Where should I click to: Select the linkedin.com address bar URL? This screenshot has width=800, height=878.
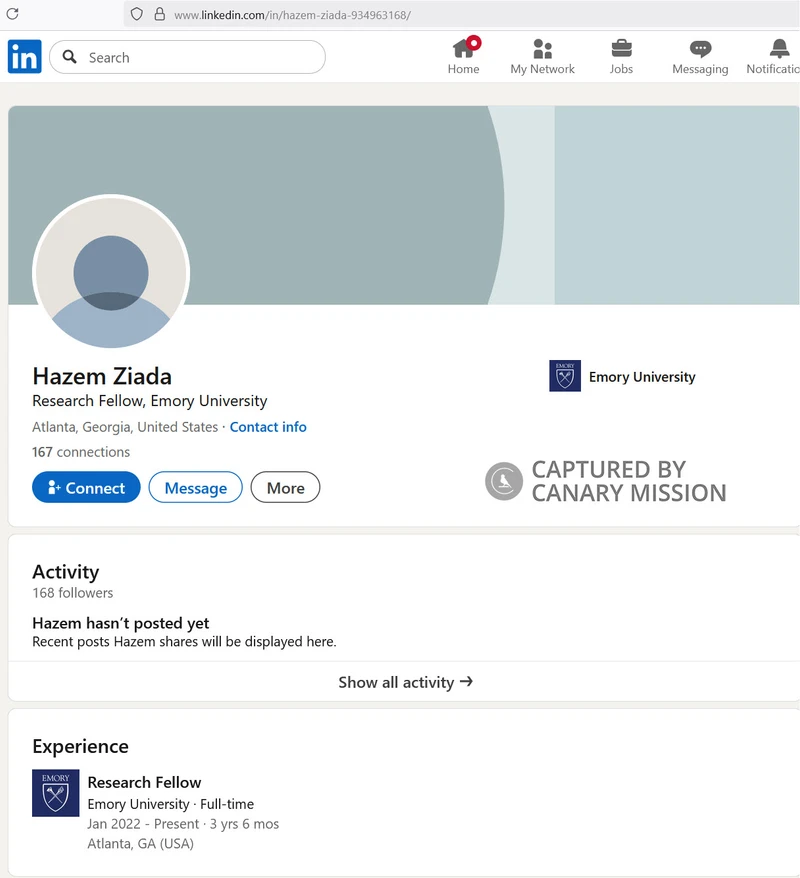coord(292,15)
